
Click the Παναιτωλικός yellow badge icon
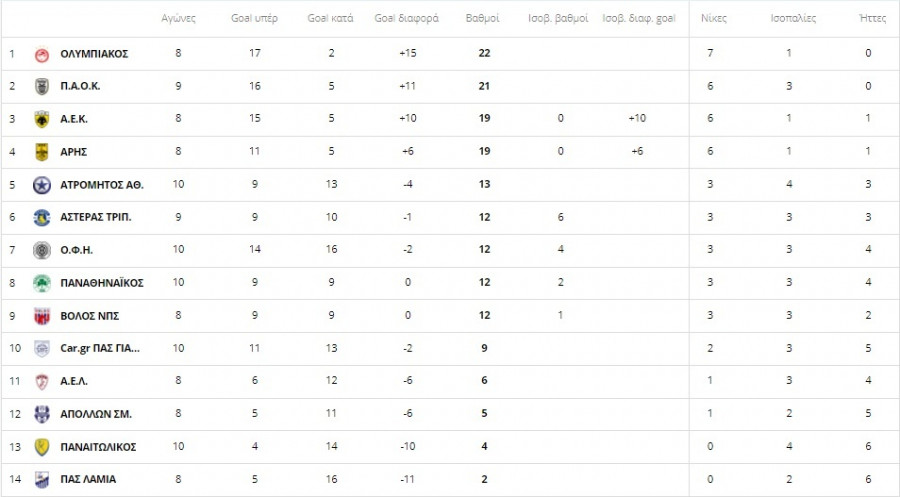42,447
